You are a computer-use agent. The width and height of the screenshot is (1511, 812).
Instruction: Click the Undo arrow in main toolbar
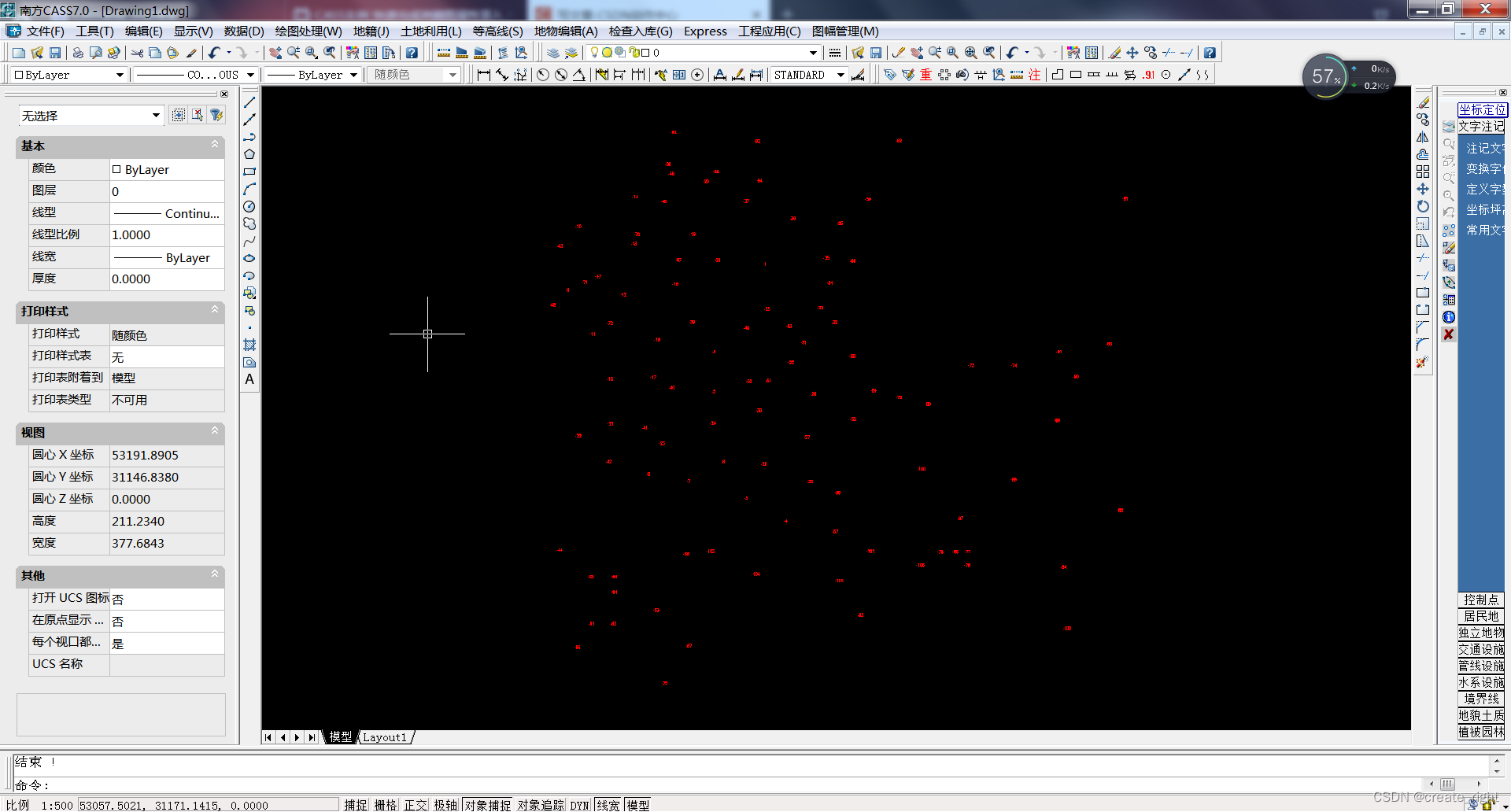pos(214,53)
